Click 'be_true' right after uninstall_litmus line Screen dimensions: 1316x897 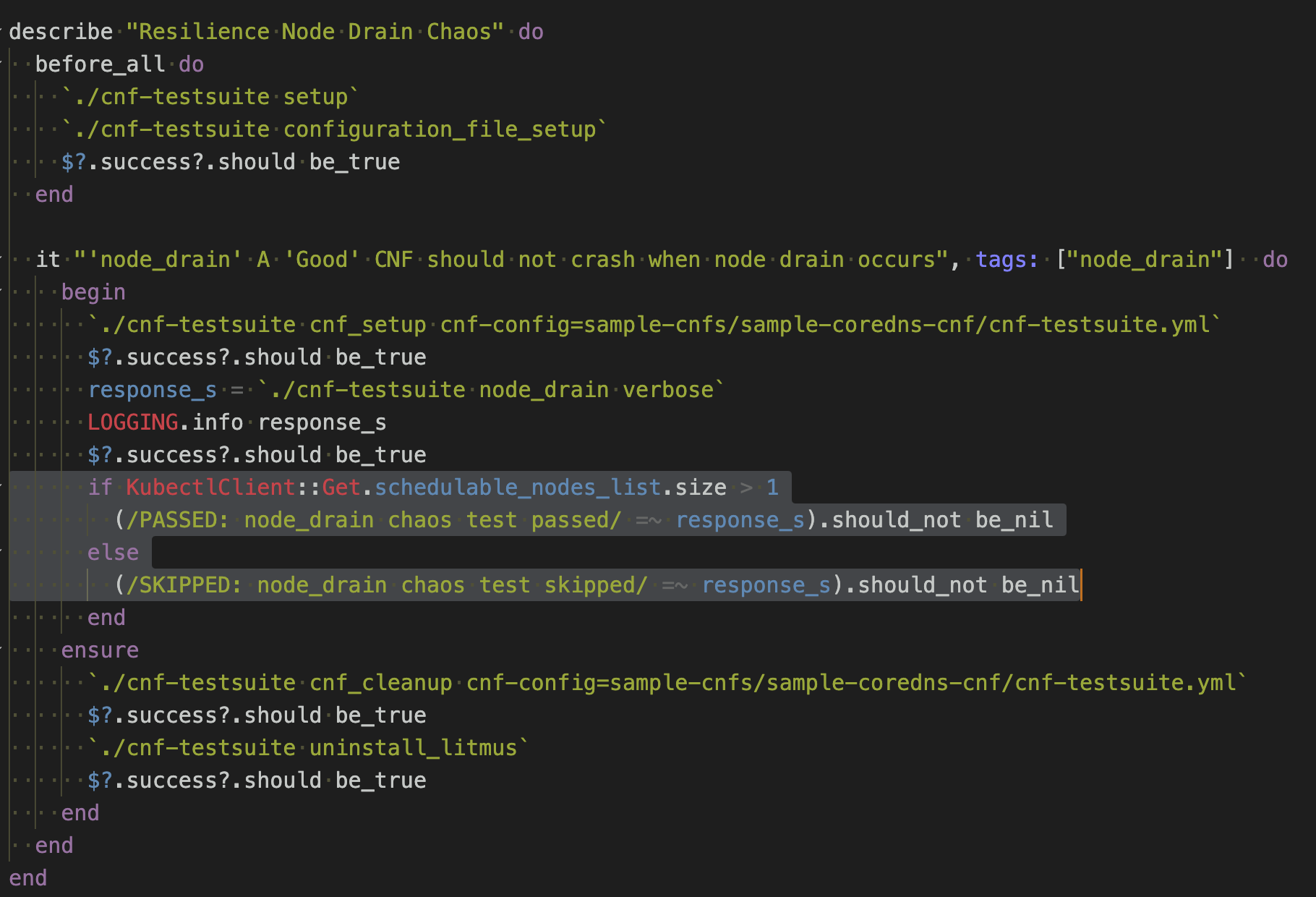pyautogui.click(x=381, y=781)
